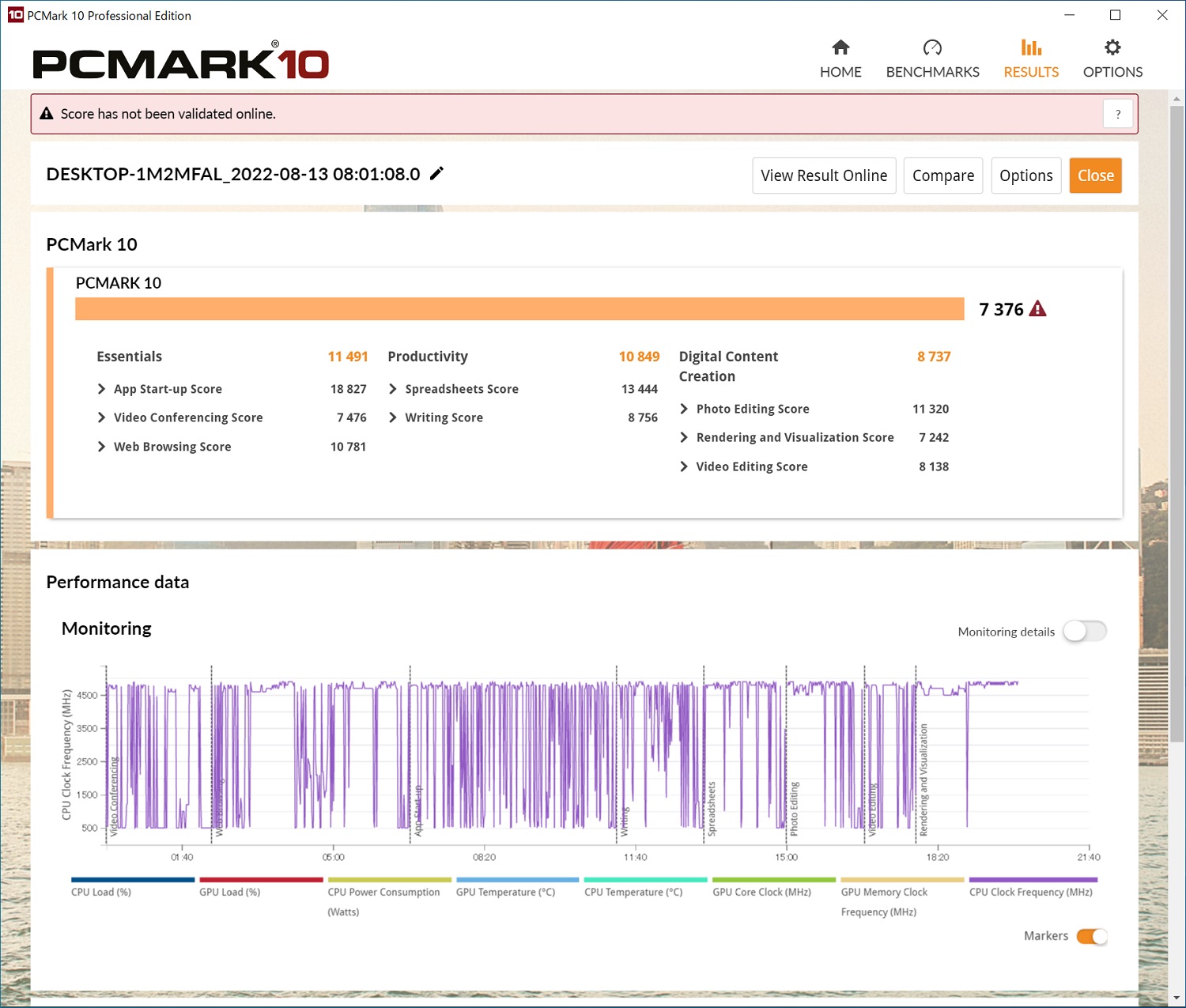
Task: Click the question mark help button
Action: point(1118,114)
